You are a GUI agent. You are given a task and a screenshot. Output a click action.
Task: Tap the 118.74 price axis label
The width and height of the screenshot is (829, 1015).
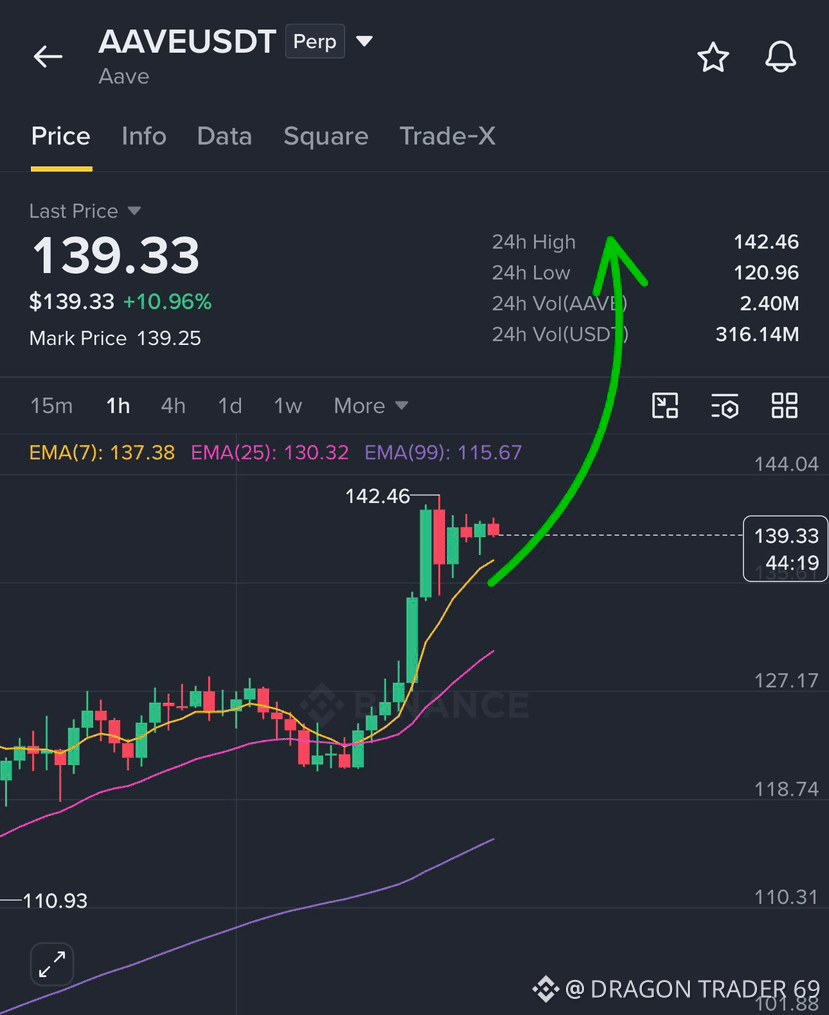click(x=786, y=789)
